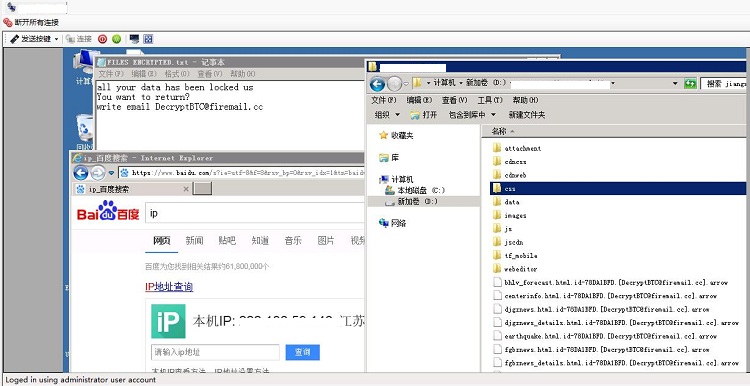
Task: Click 新建文件夹 new folder button
Action: point(527,115)
